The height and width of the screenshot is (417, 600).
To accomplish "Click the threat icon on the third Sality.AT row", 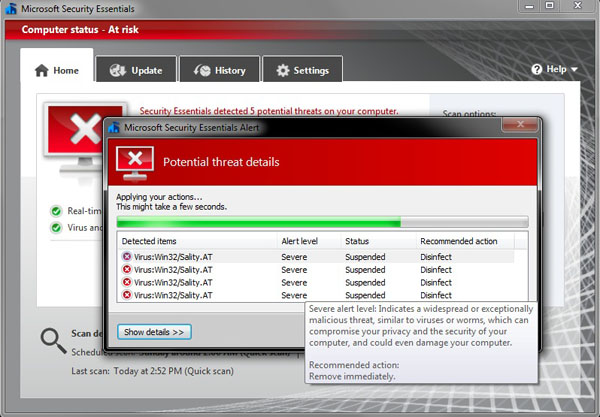I will click(x=127, y=282).
